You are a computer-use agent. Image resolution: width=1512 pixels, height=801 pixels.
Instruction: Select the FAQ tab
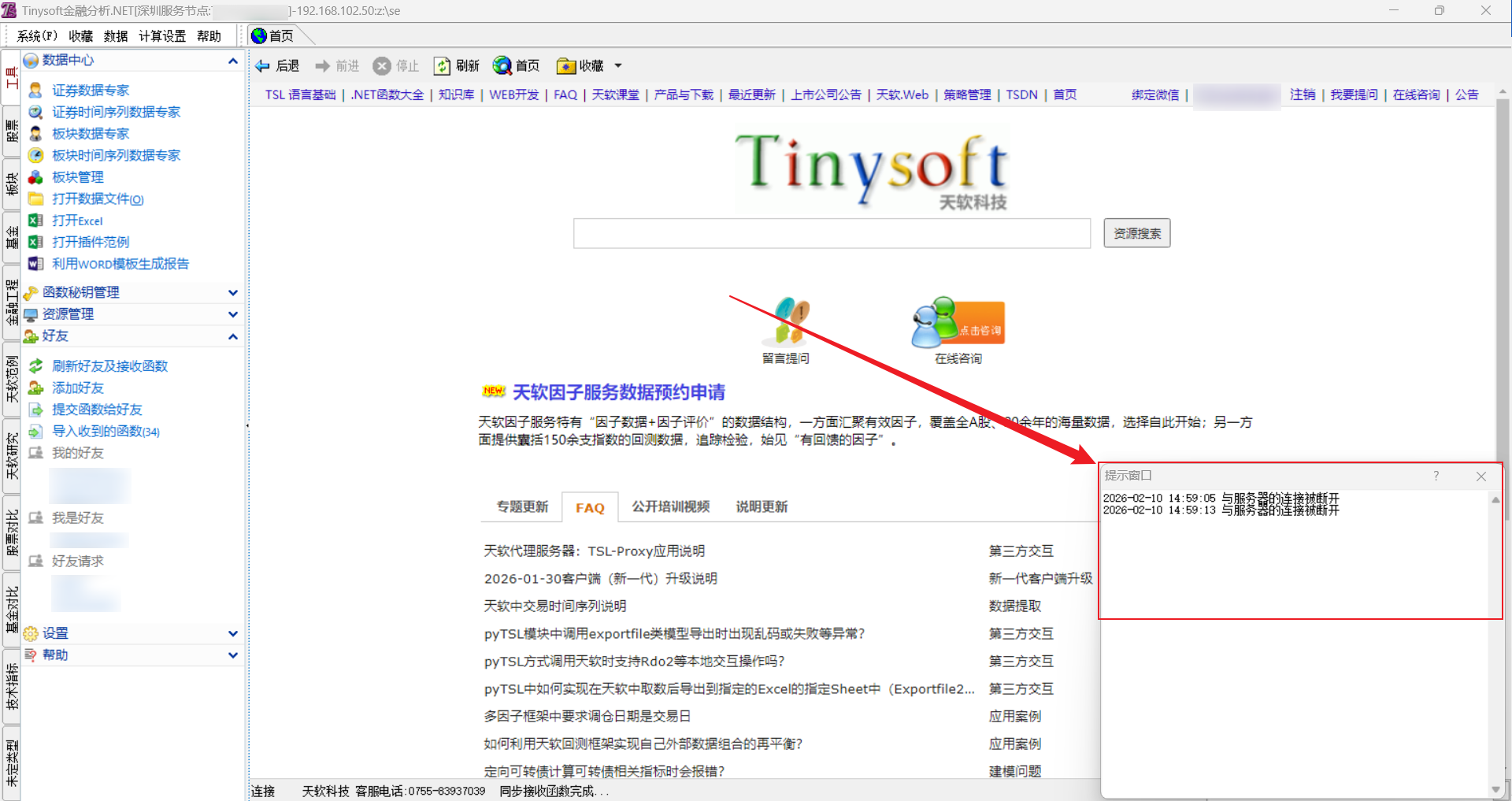click(x=590, y=507)
